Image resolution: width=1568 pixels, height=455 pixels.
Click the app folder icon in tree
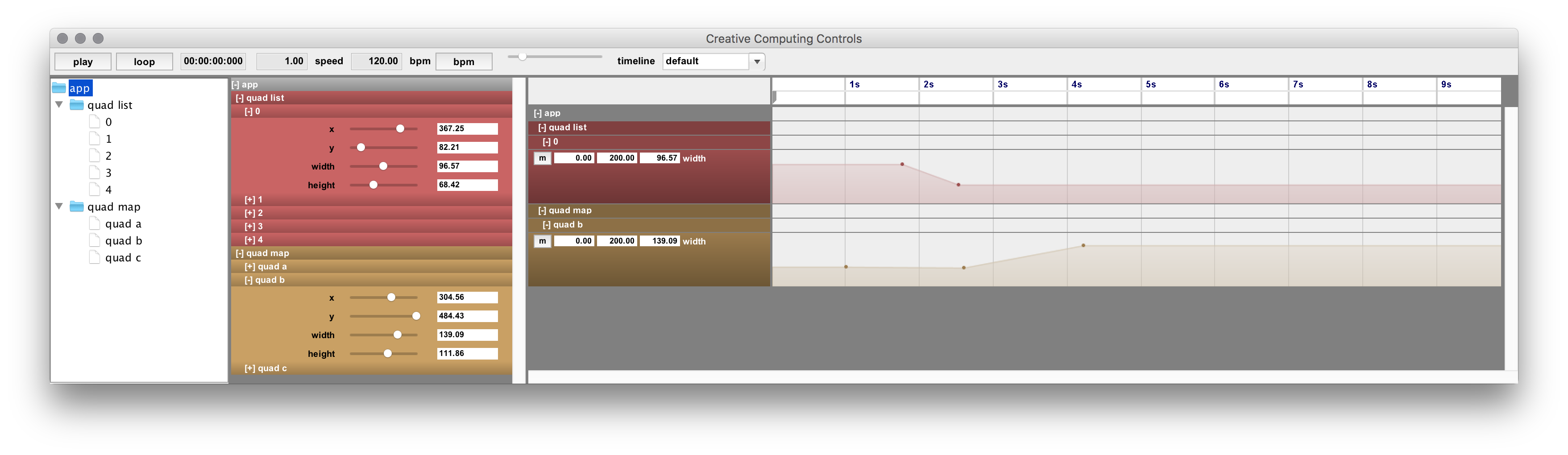(59, 87)
